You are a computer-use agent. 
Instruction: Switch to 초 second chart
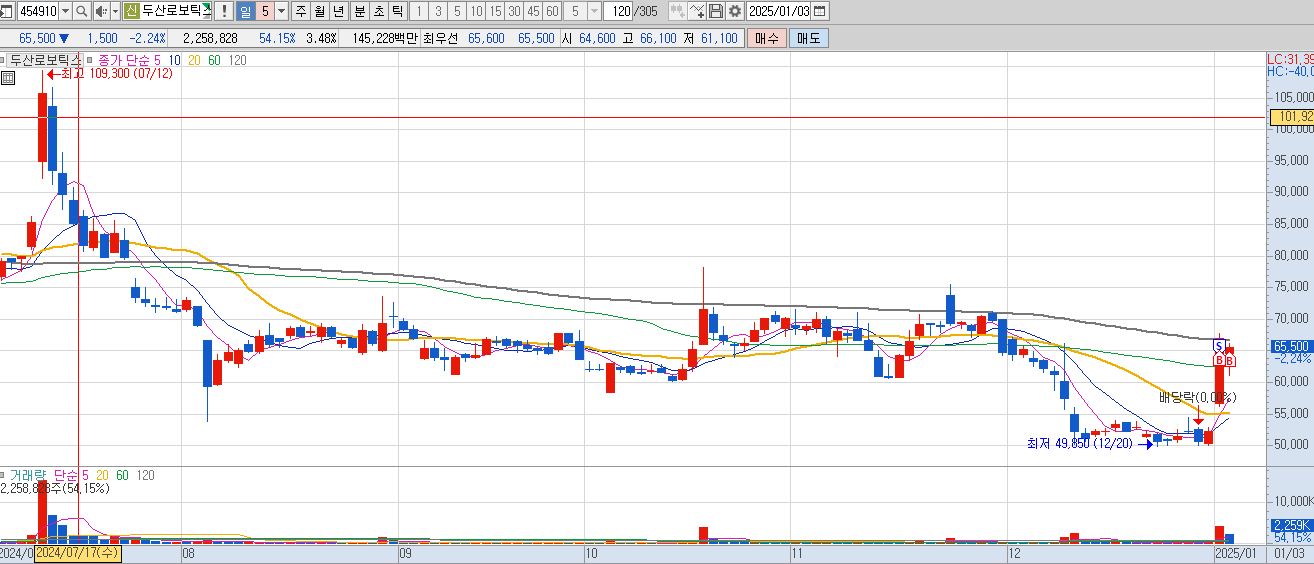tap(377, 12)
